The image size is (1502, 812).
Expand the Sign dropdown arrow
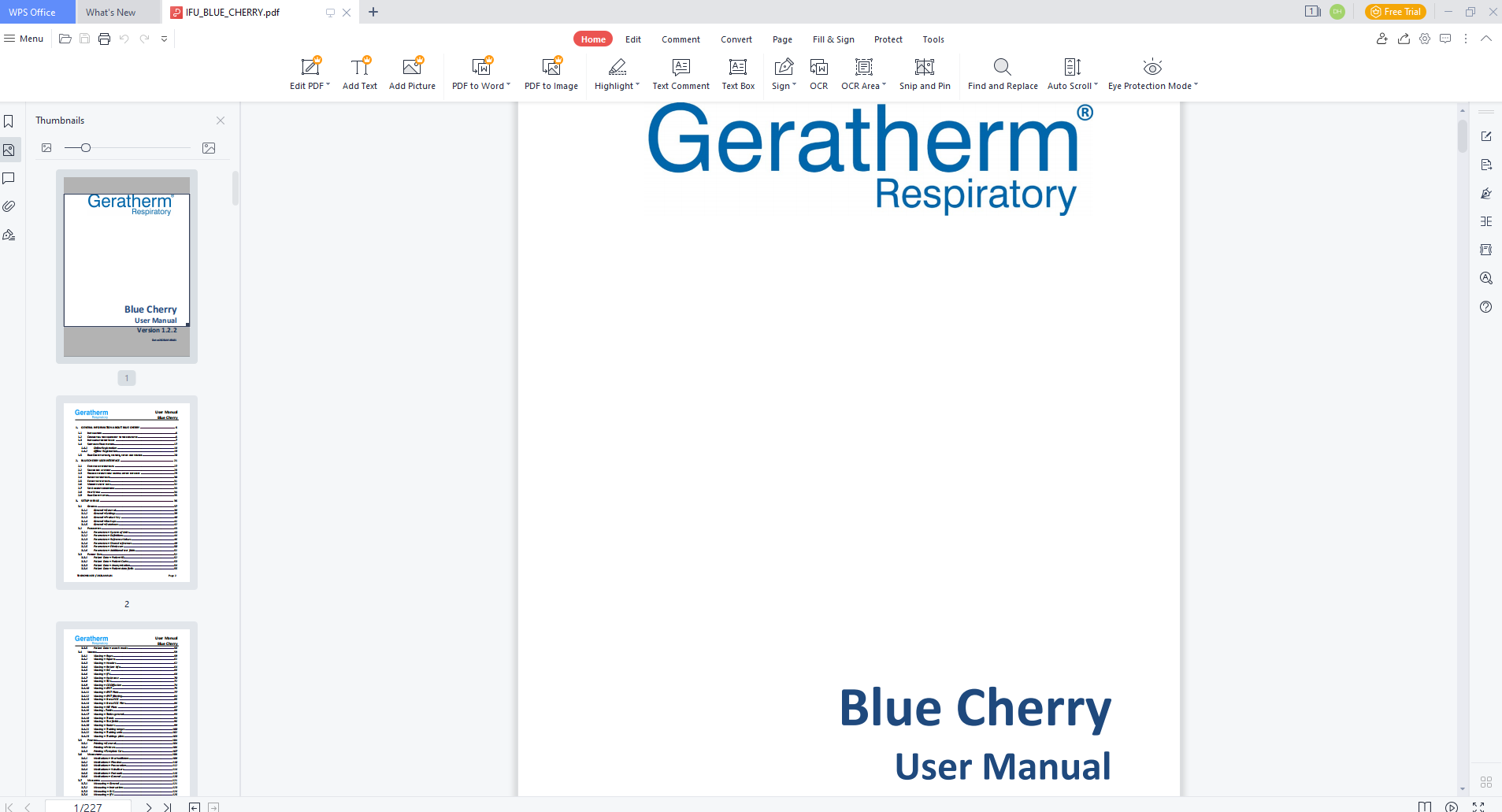pyautogui.click(x=795, y=85)
